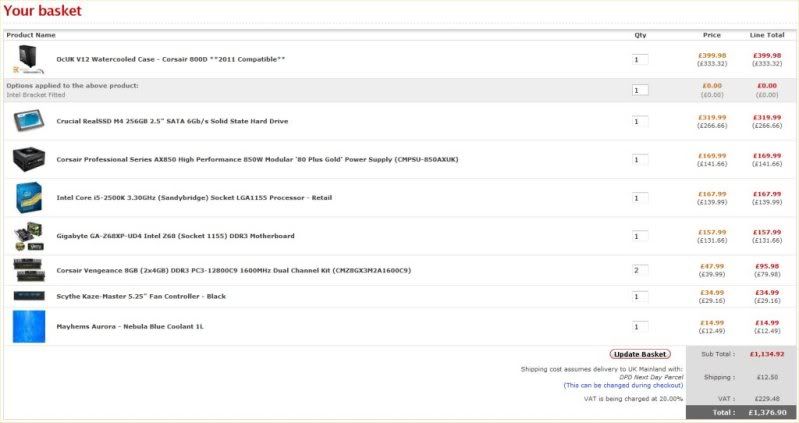Open Intel Core i5-2500K processor link
Image resolution: width=799 pixels, height=423 pixels.
(194, 198)
